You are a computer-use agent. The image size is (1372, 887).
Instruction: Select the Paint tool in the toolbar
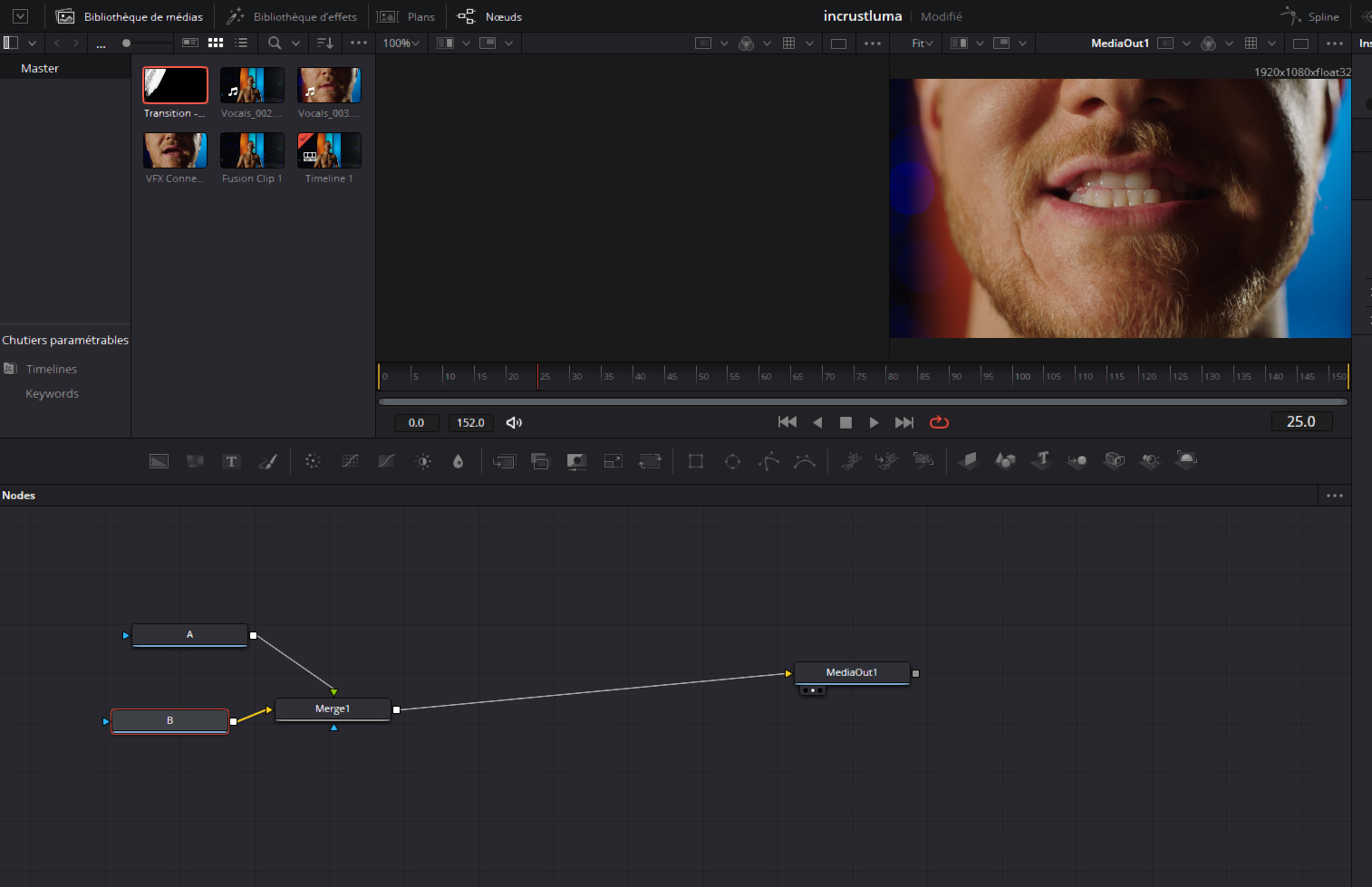click(267, 461)
